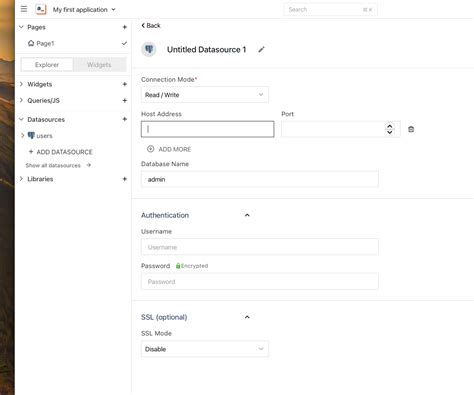Expand the Queries/JS section
This screenshot has height=395, width=474.
click(x=21, y=100)
